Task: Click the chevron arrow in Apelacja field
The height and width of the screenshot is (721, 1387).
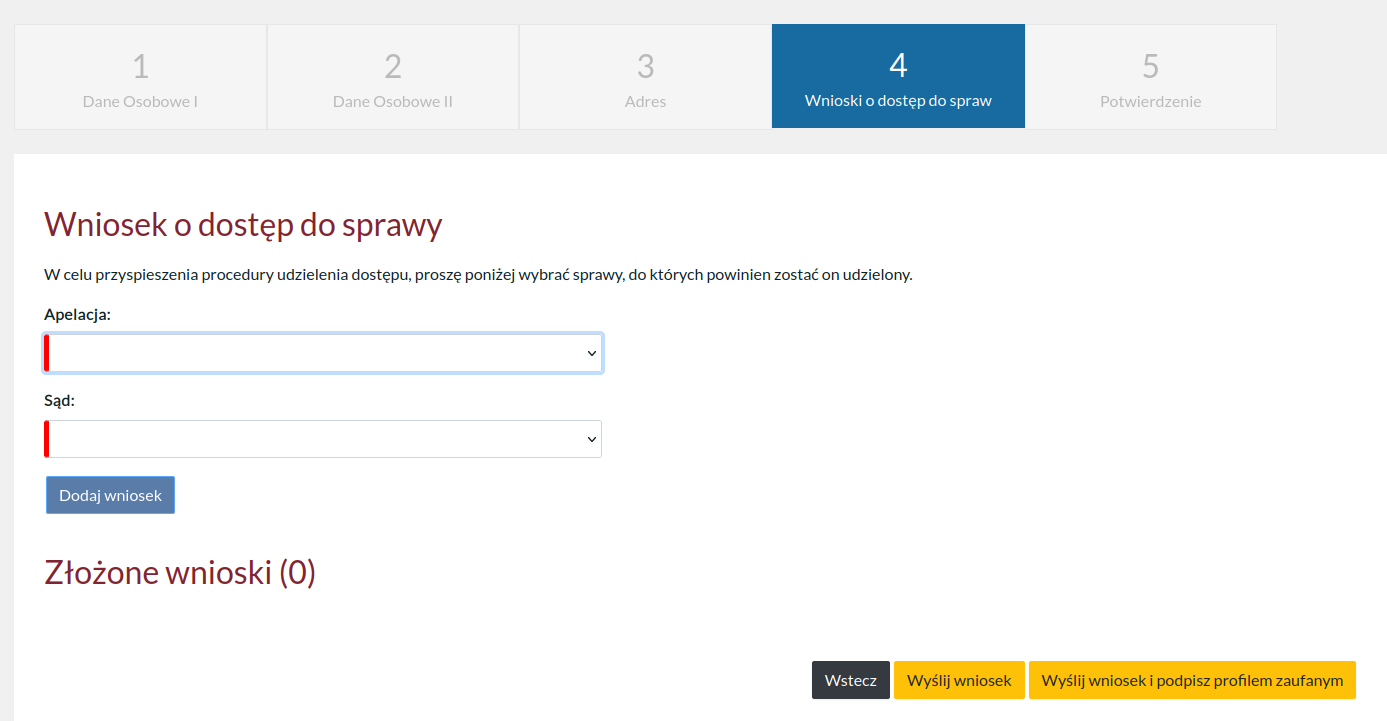Action: (591, 353)
